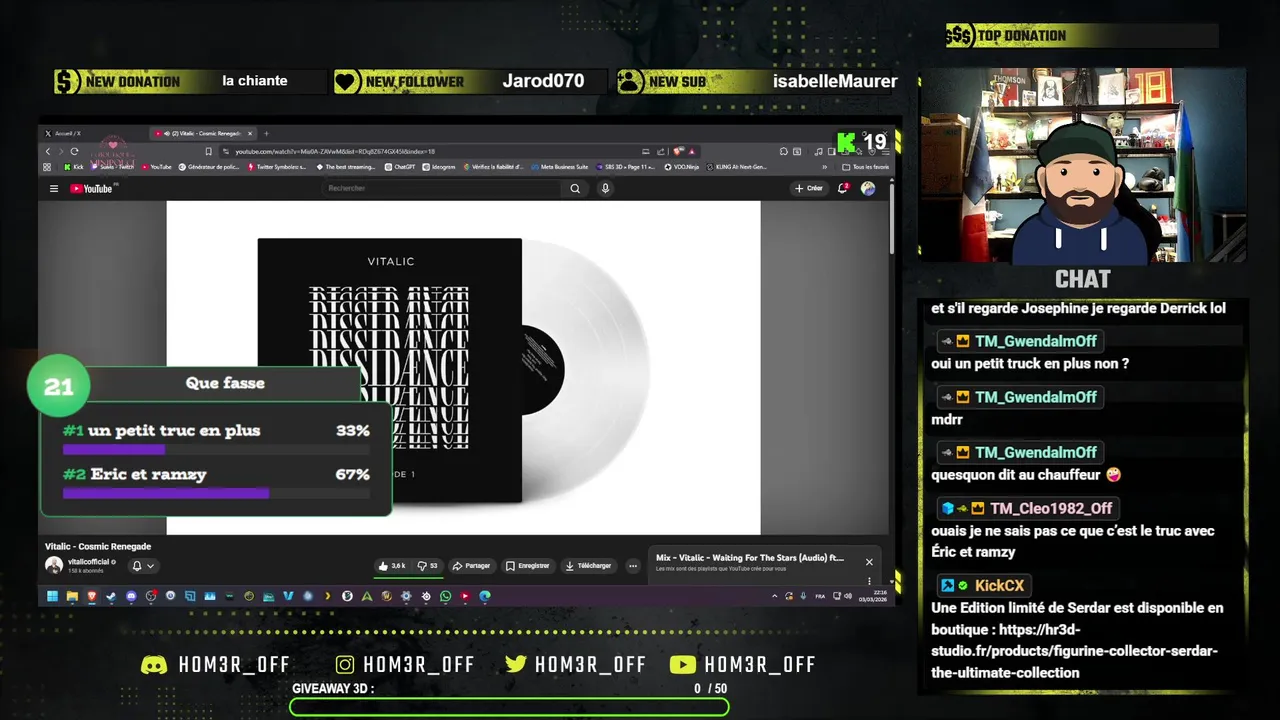Open Microsoft Edge from the taskbar
The width and height of the screenshot is (1280, 720).
click(x=485, y=596)
